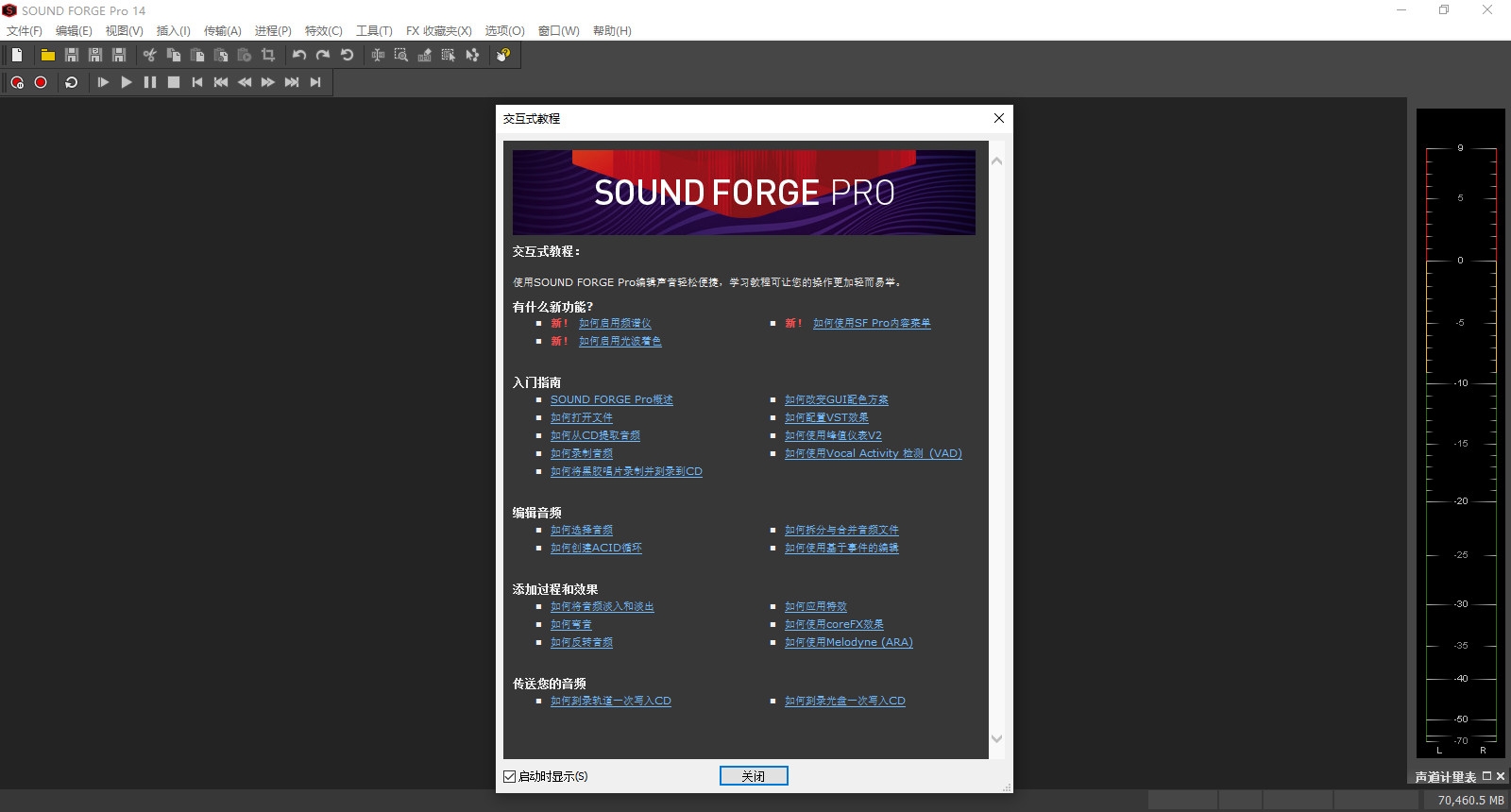The width and height of the screenshot is (1511, 812).
Task: Open the SOUND FORGE Pro概述 link
Action: click(612, 399)
